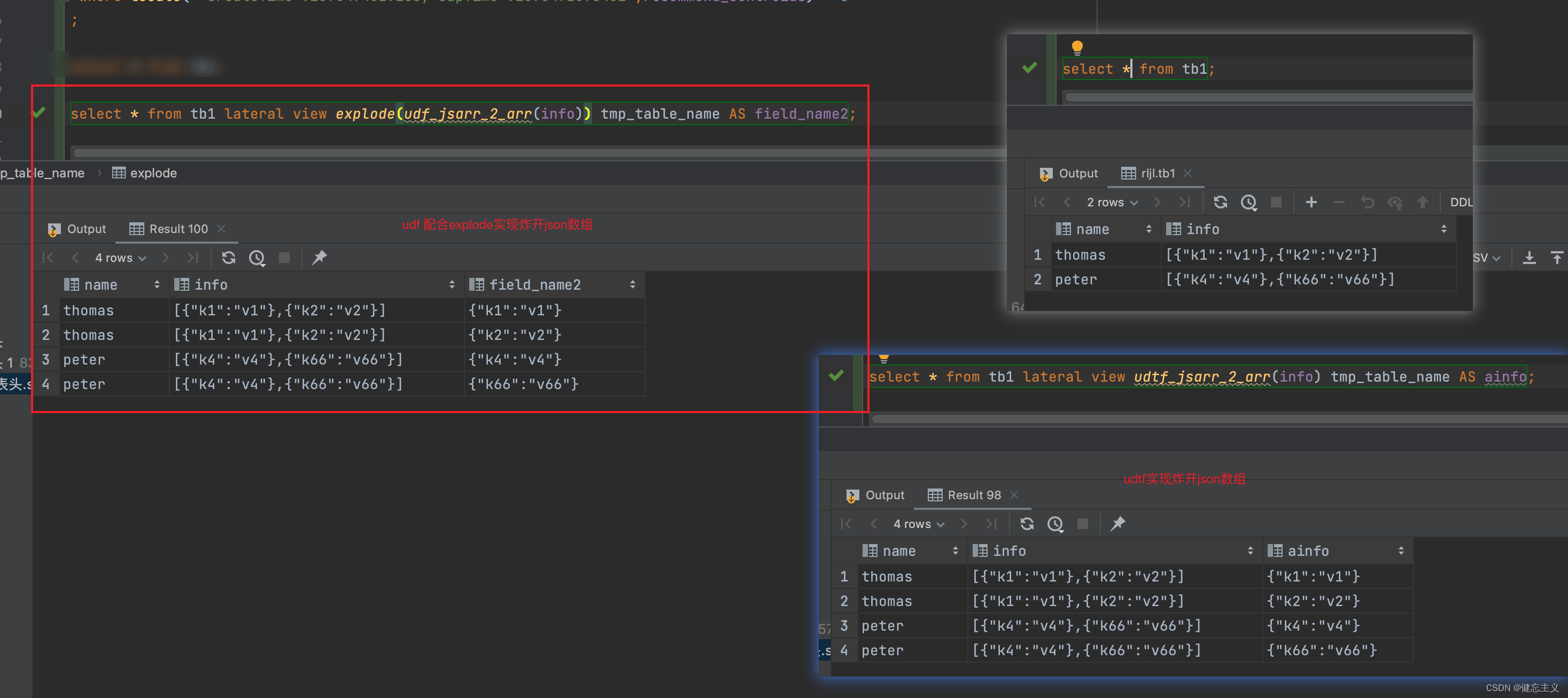Click the history clock icon in Result 98 toolbar

pyautogui.click(x=1055, y=524)
